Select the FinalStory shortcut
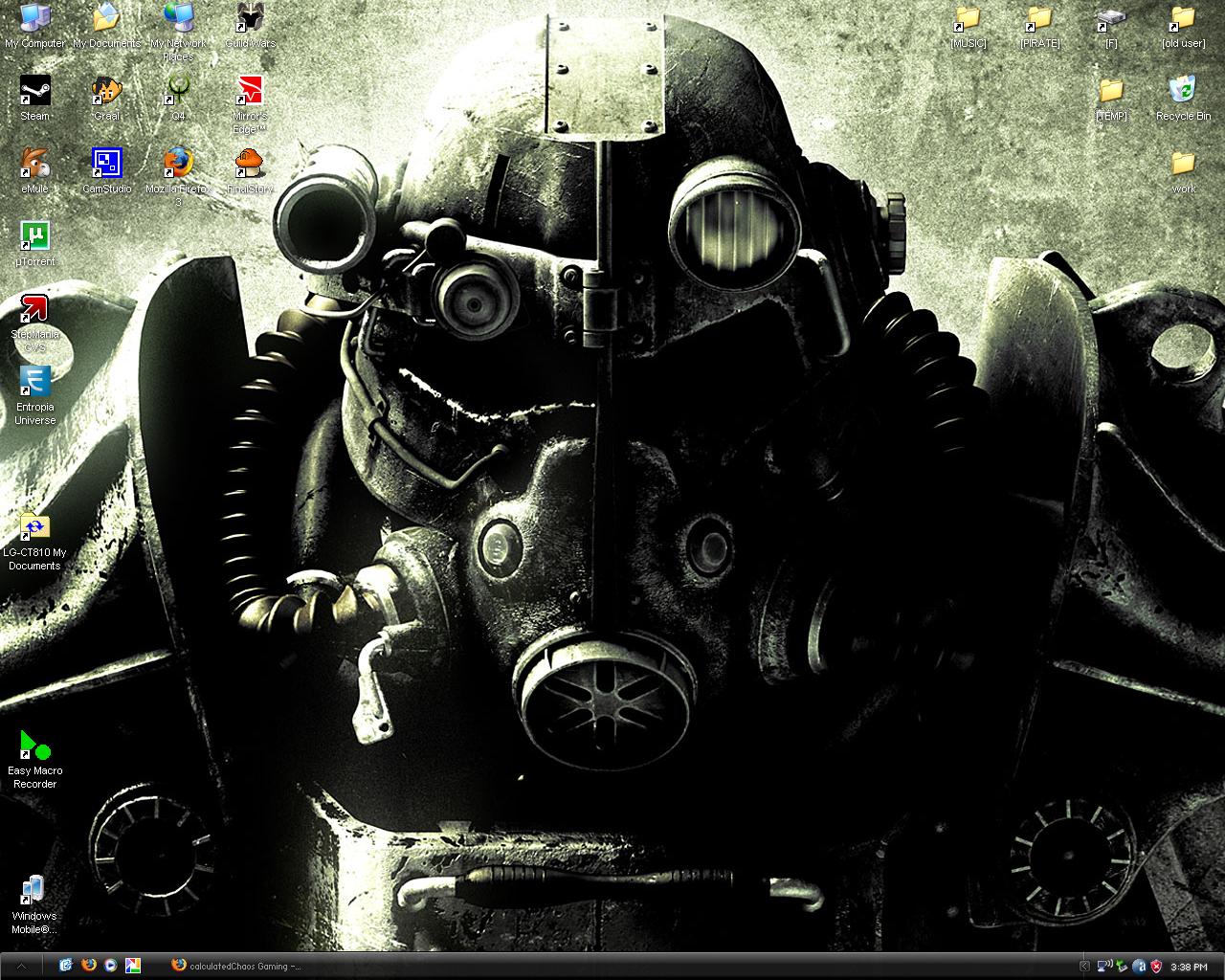 click(250, 171)
